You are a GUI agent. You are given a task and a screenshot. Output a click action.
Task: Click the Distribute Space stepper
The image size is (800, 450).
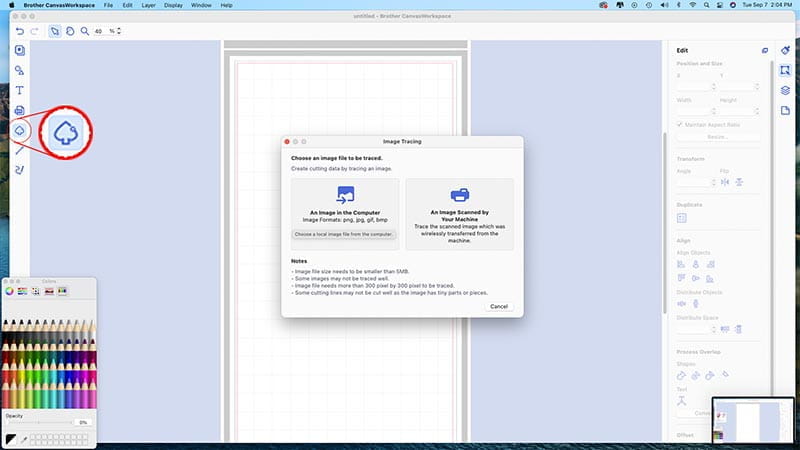pyautogui.click(x=713, y=329)
